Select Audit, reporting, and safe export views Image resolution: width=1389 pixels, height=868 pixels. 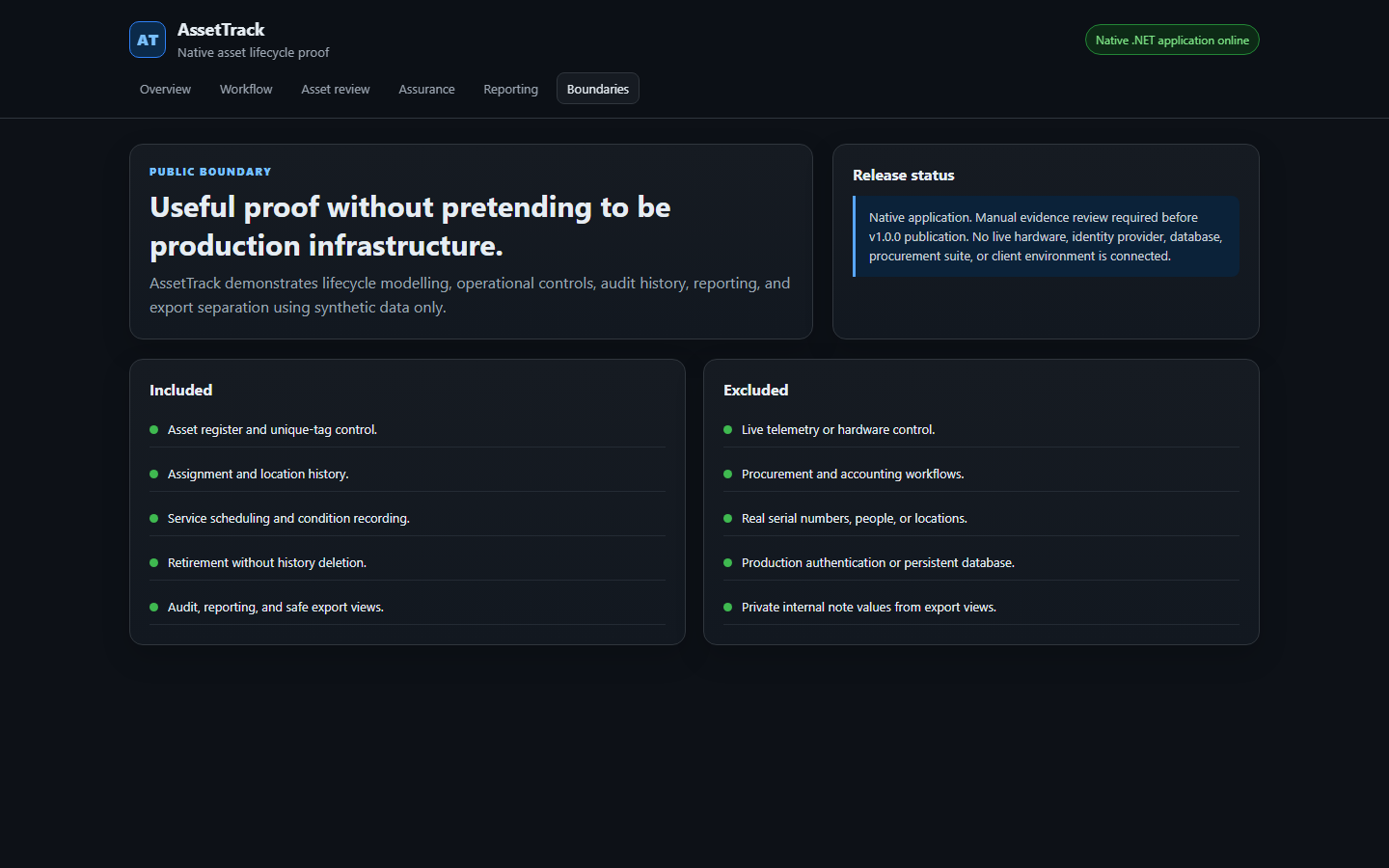[407, 607]
